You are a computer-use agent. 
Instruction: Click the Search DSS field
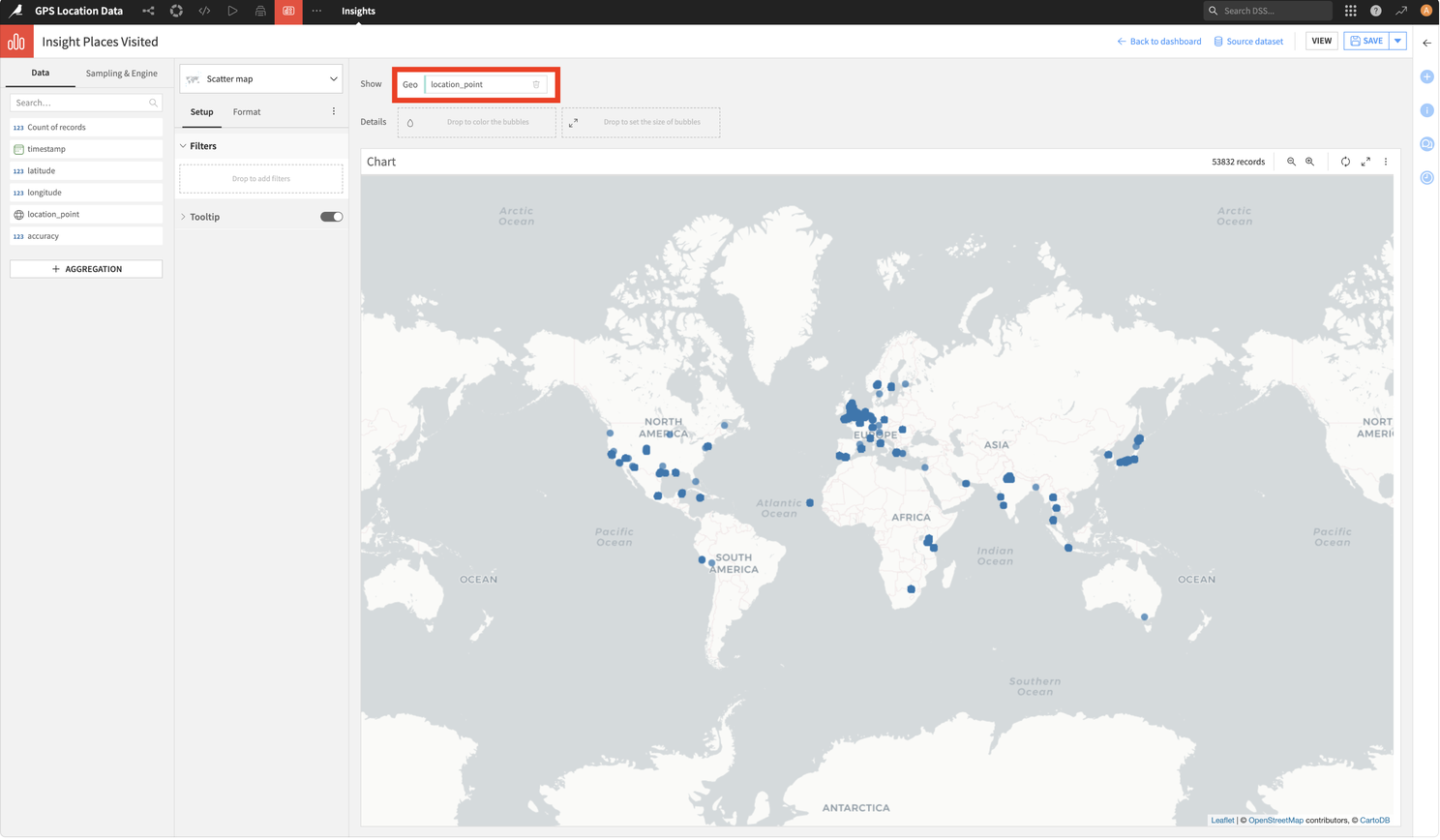pyautogui.click(x=1268, y=11)
